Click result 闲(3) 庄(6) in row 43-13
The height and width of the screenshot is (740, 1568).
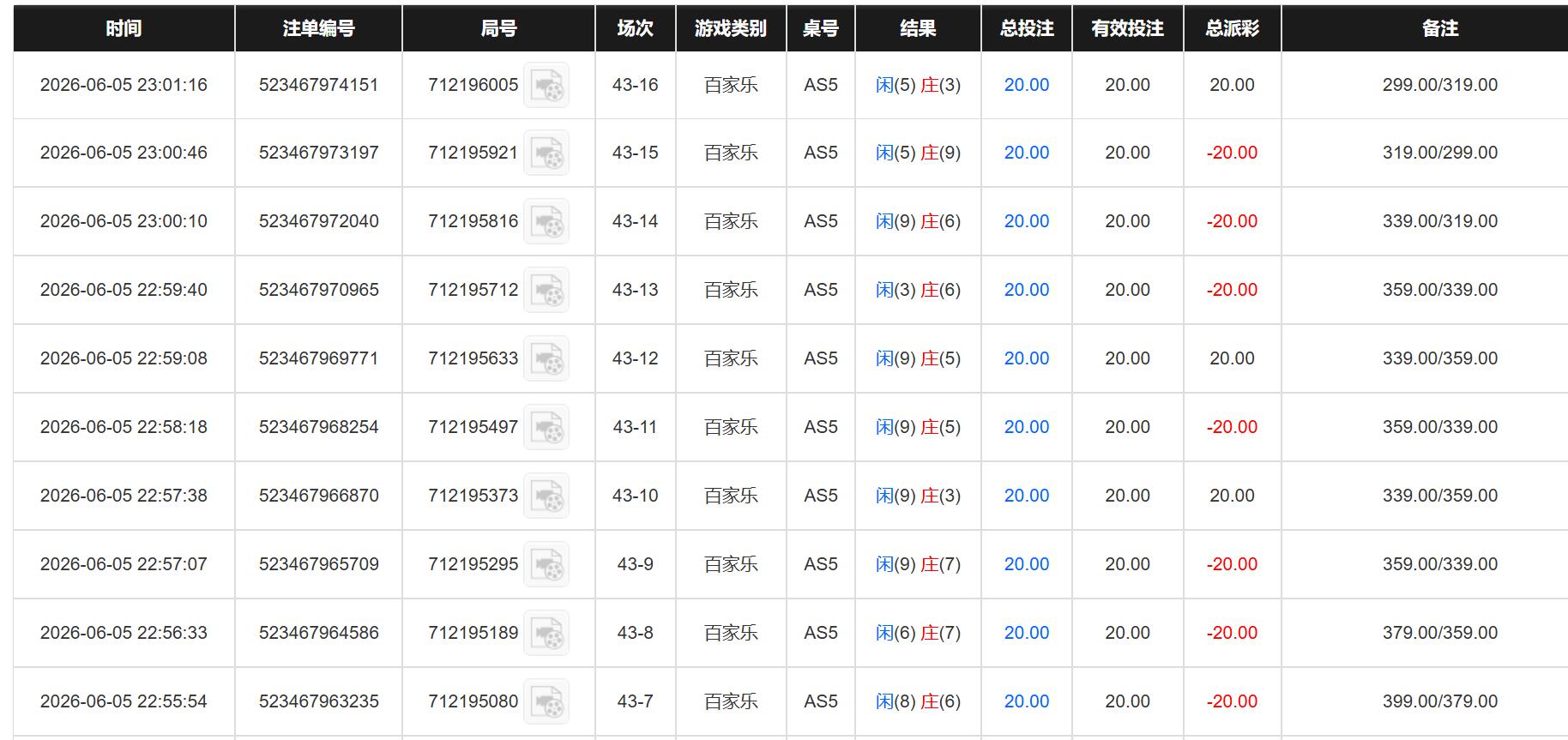coord(918,290)
